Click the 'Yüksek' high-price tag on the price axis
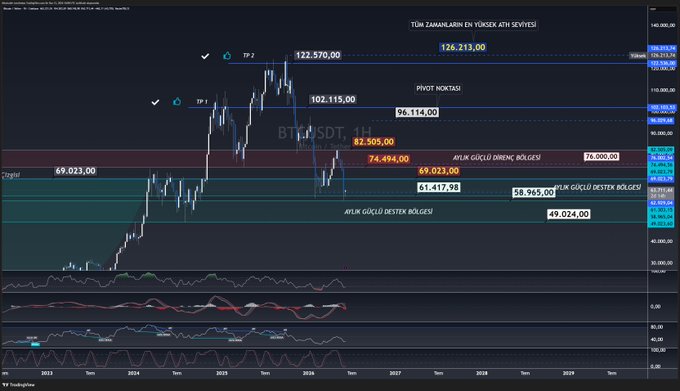This screenshot has width=680, height=391. pos(638,56)
